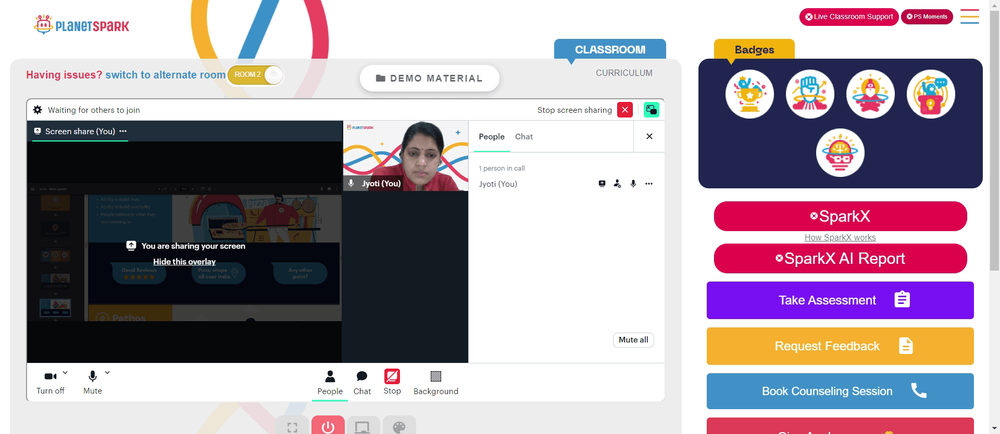Image resolution: width=1000 pixels, height=434 pixels.
Task: Click Jyoti's webcam video thumbnail
Action: pos(406,156)
